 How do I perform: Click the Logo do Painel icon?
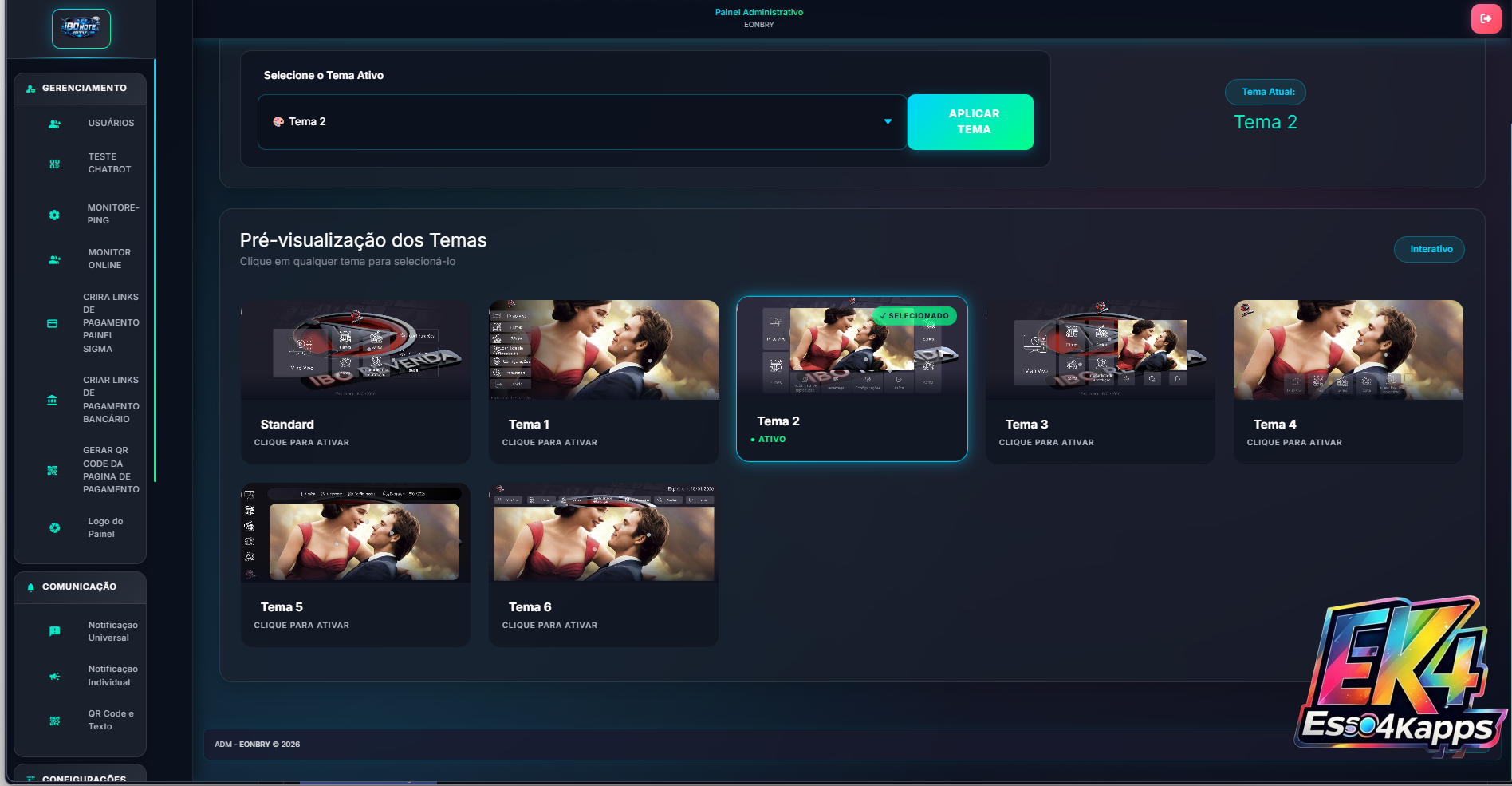(54, 527)
